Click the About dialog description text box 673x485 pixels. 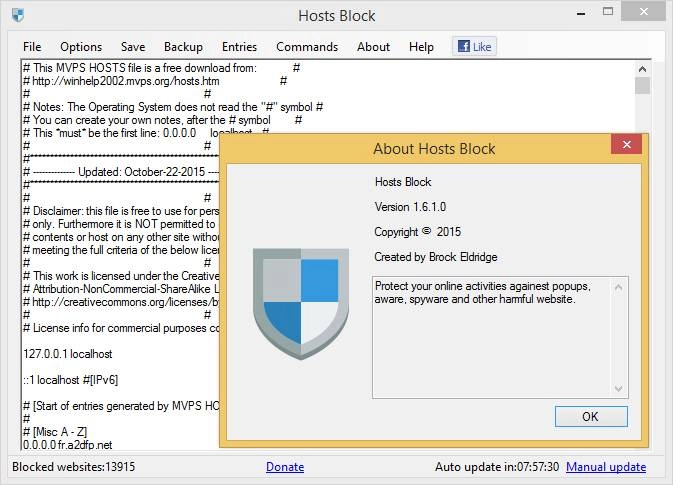(500, 338)
